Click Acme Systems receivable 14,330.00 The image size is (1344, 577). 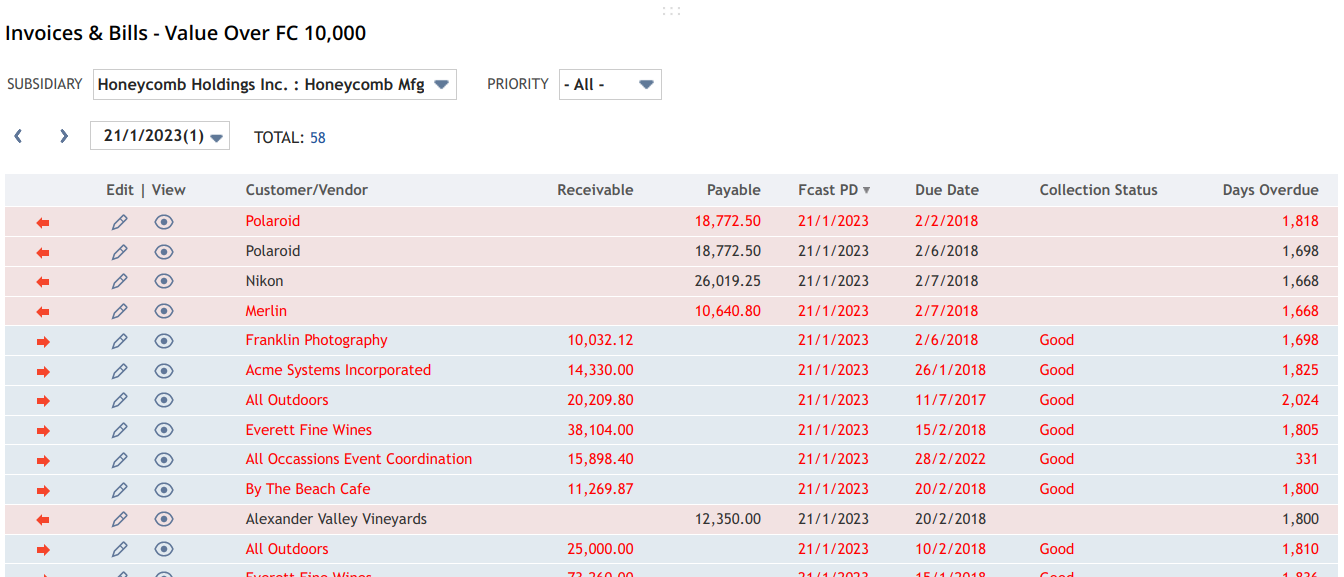[x=601, y=370]
